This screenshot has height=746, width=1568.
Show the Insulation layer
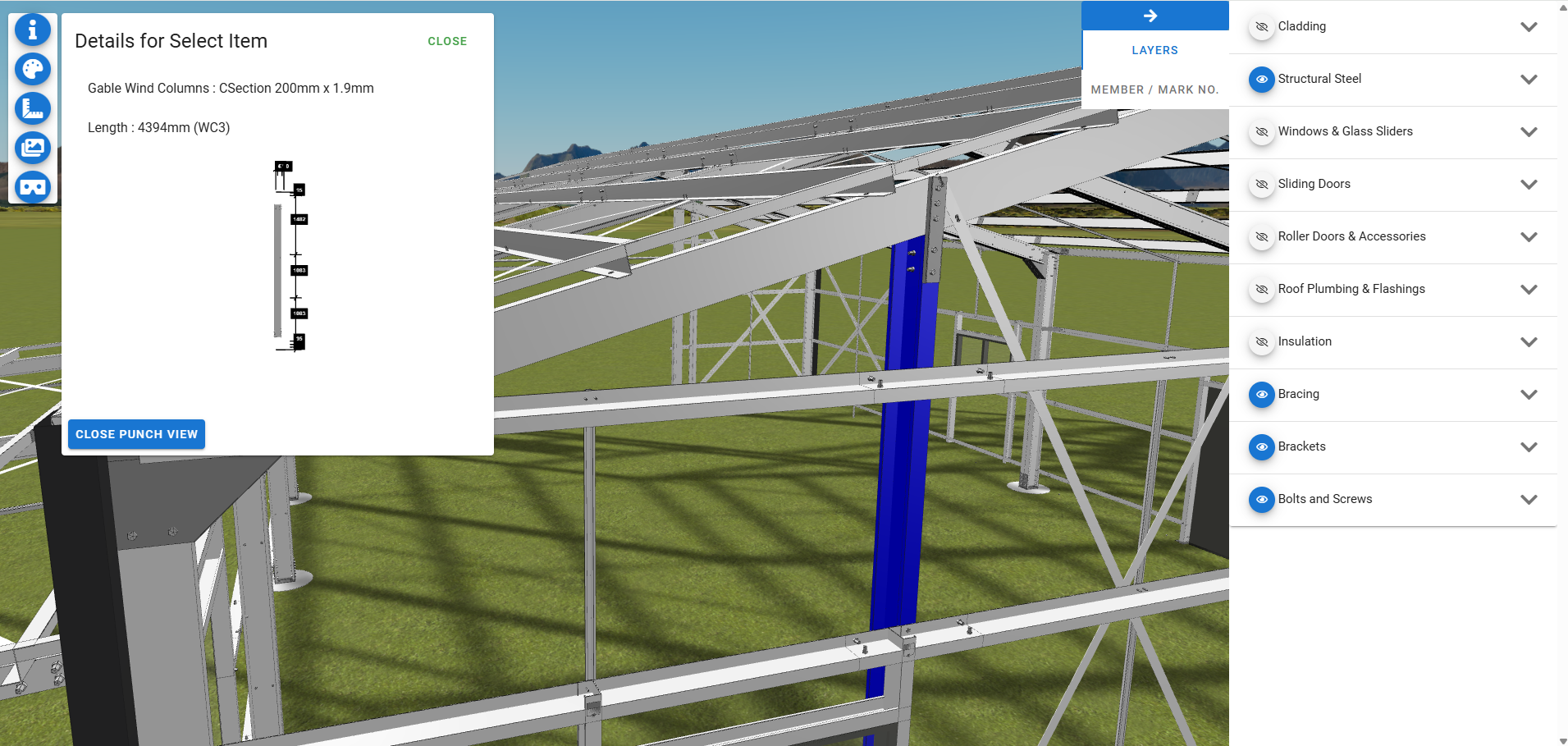pyautogui.click(x=1262, y=342)
